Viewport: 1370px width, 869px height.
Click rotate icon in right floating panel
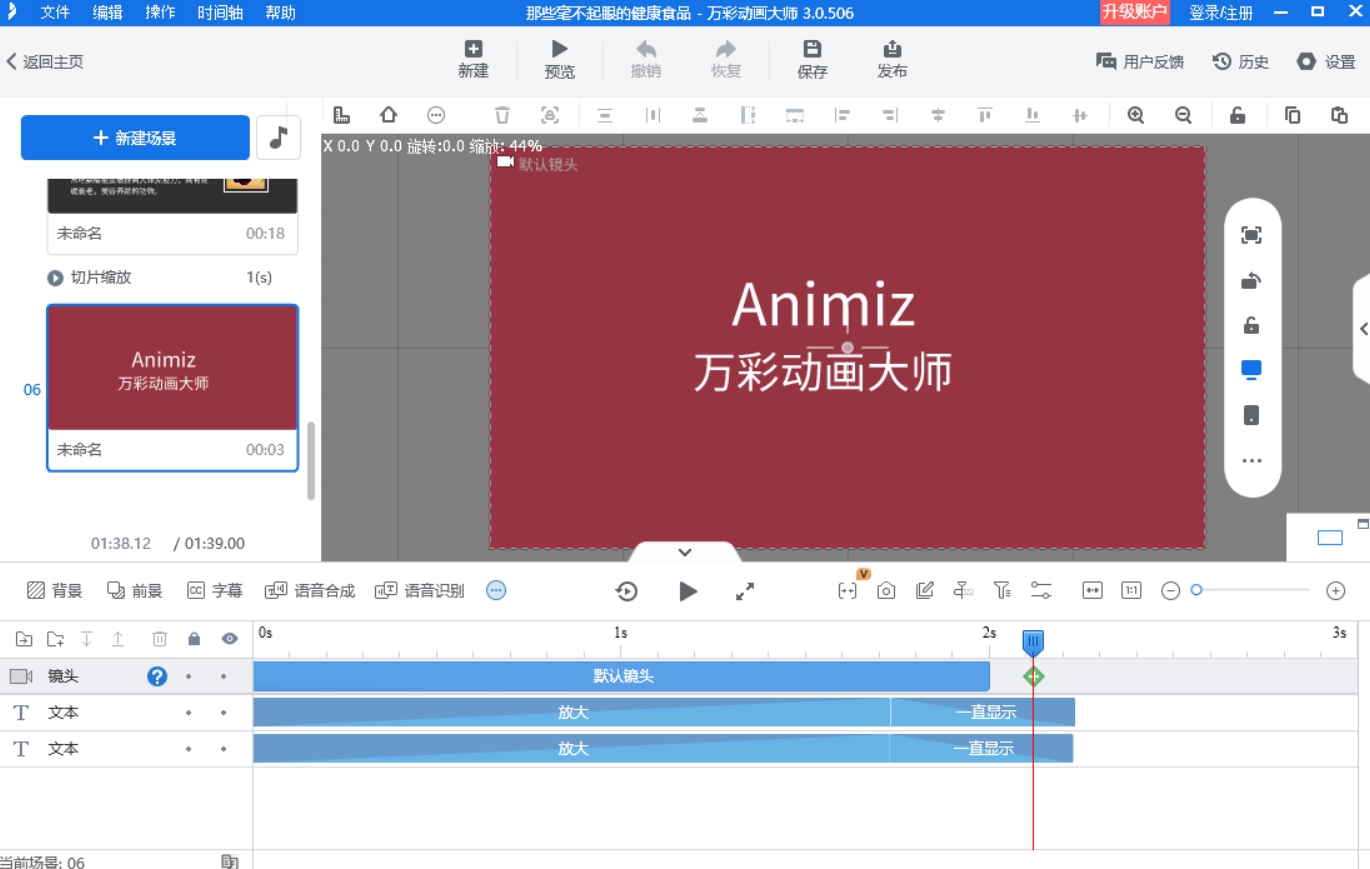[1251, 281]
